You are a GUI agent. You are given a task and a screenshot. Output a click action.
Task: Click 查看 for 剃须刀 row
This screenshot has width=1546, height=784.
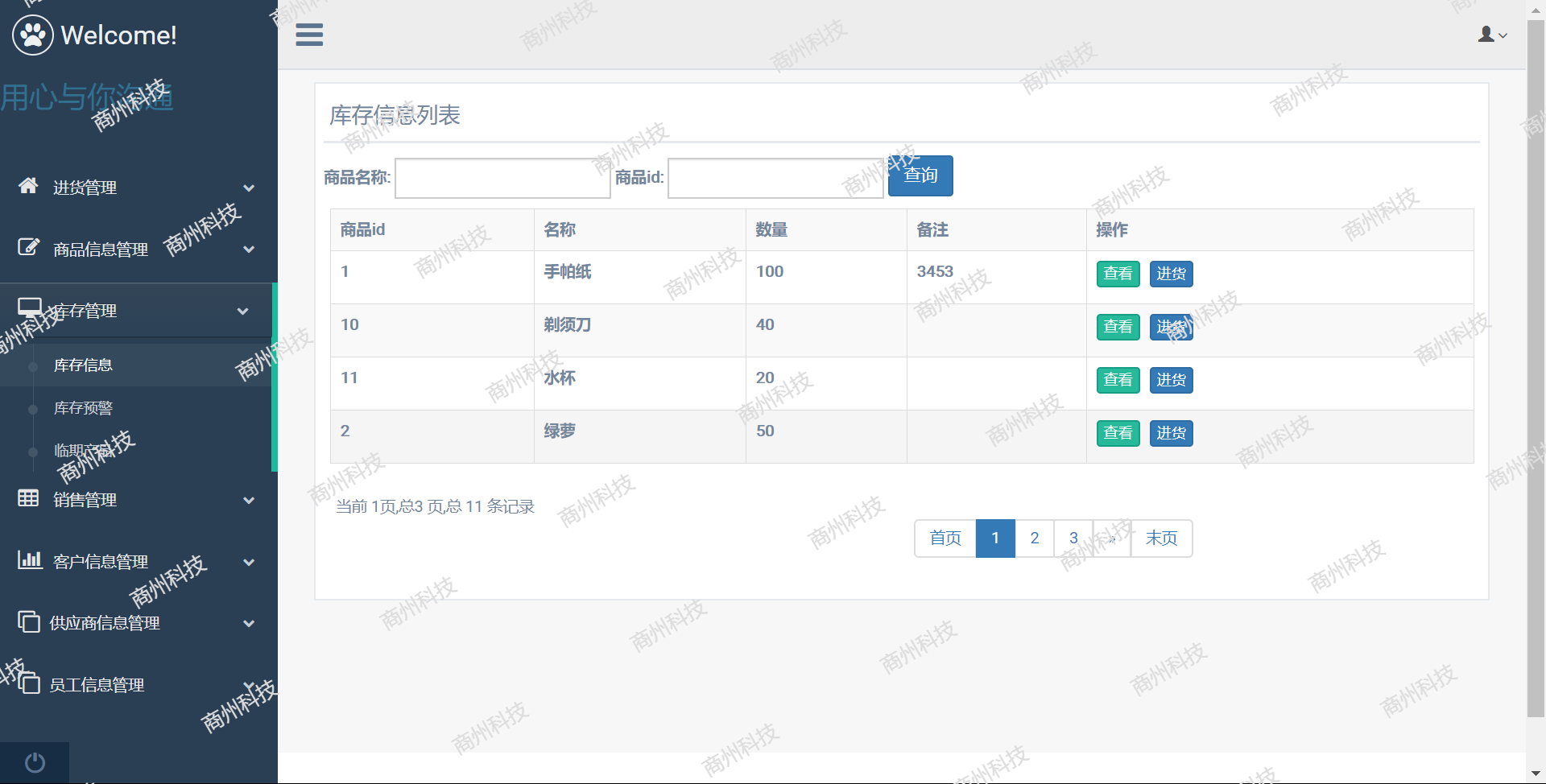(x=1118, y=327)
